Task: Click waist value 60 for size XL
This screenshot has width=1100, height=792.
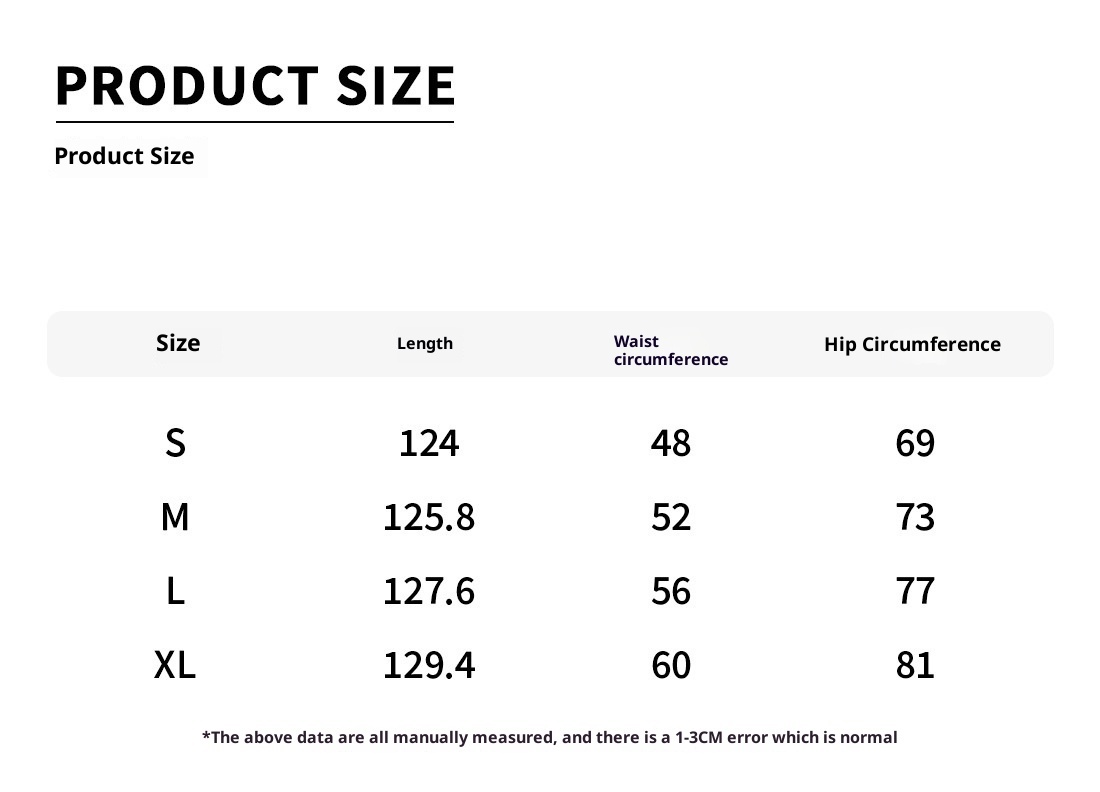Action: tap(670, 665)
